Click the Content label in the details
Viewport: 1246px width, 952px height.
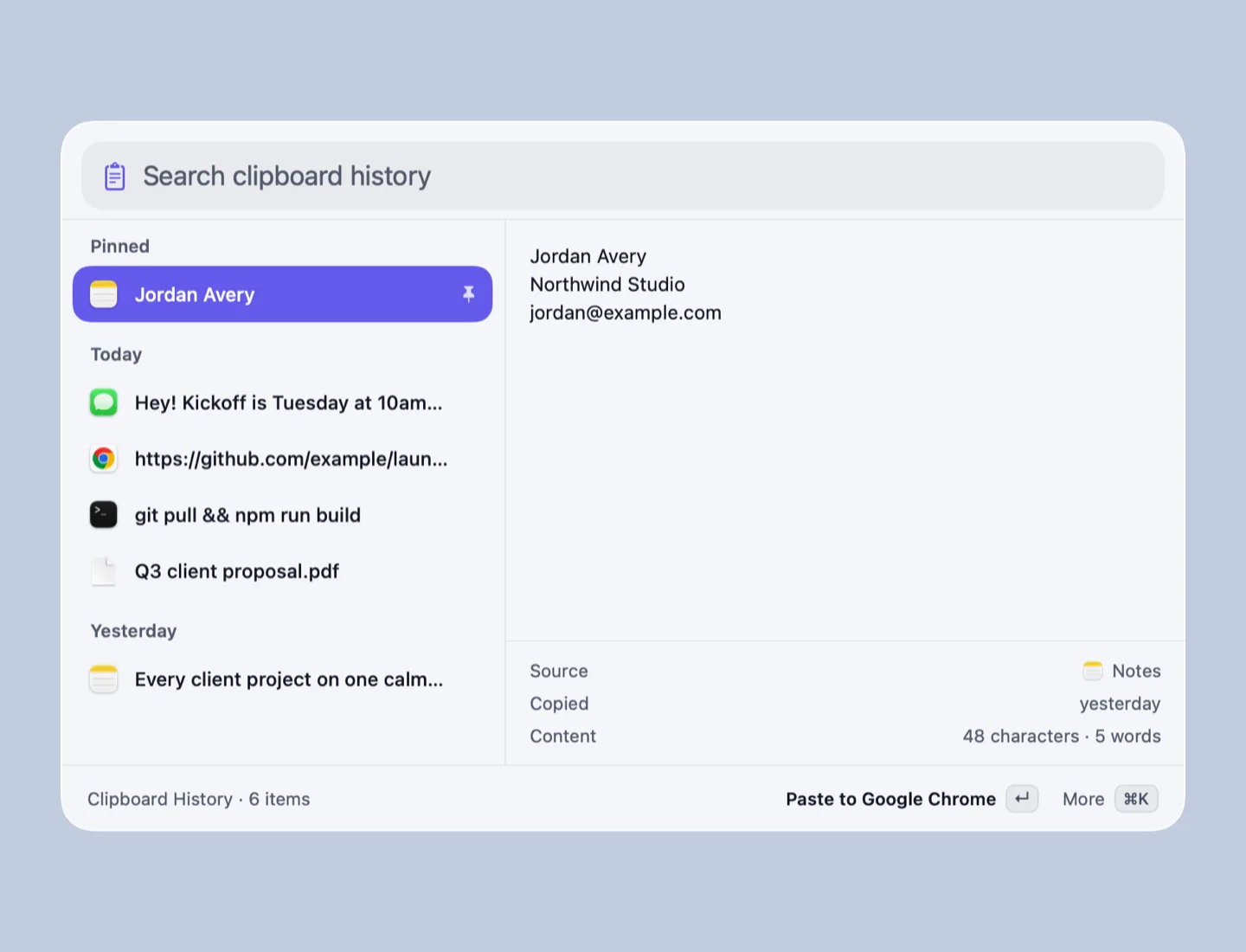(563, 737)
